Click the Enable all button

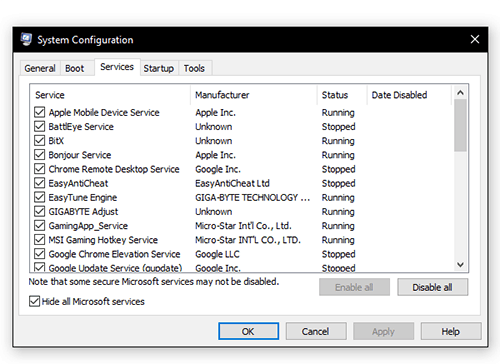tap(354, 287)
